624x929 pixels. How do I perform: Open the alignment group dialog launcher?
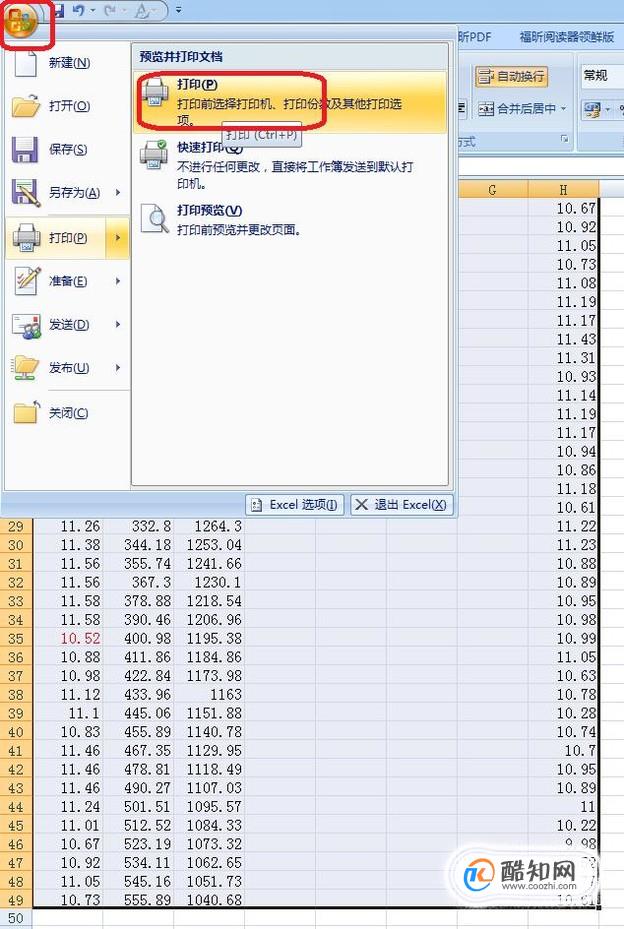tap(564, 139)
